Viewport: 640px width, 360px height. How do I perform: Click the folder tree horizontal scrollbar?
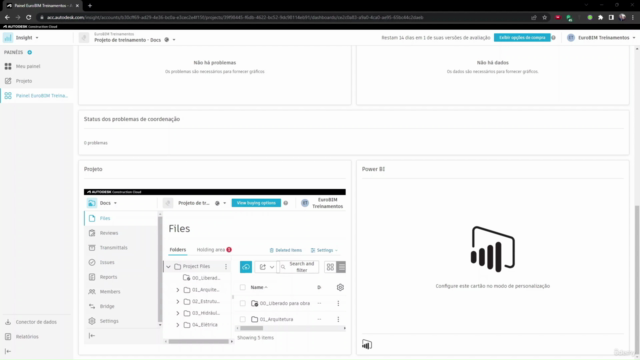(199, 341)
